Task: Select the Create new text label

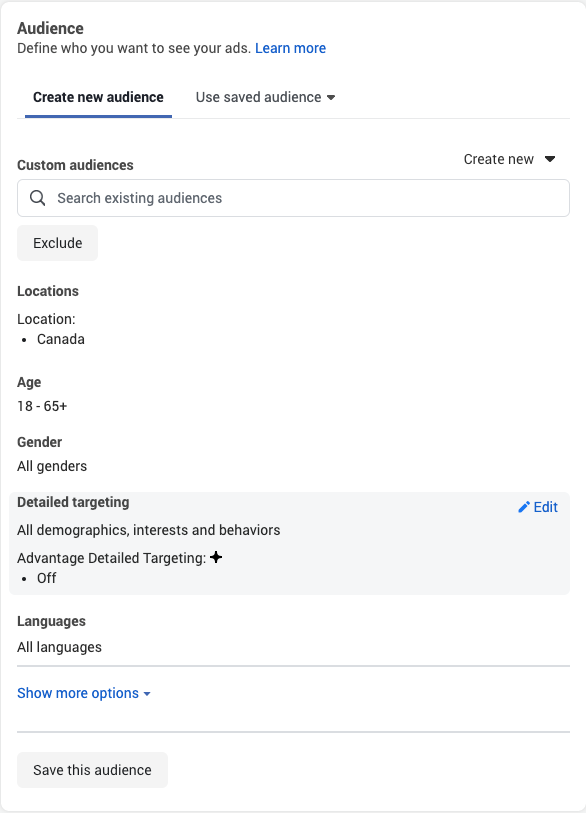Action: (498, 159)
